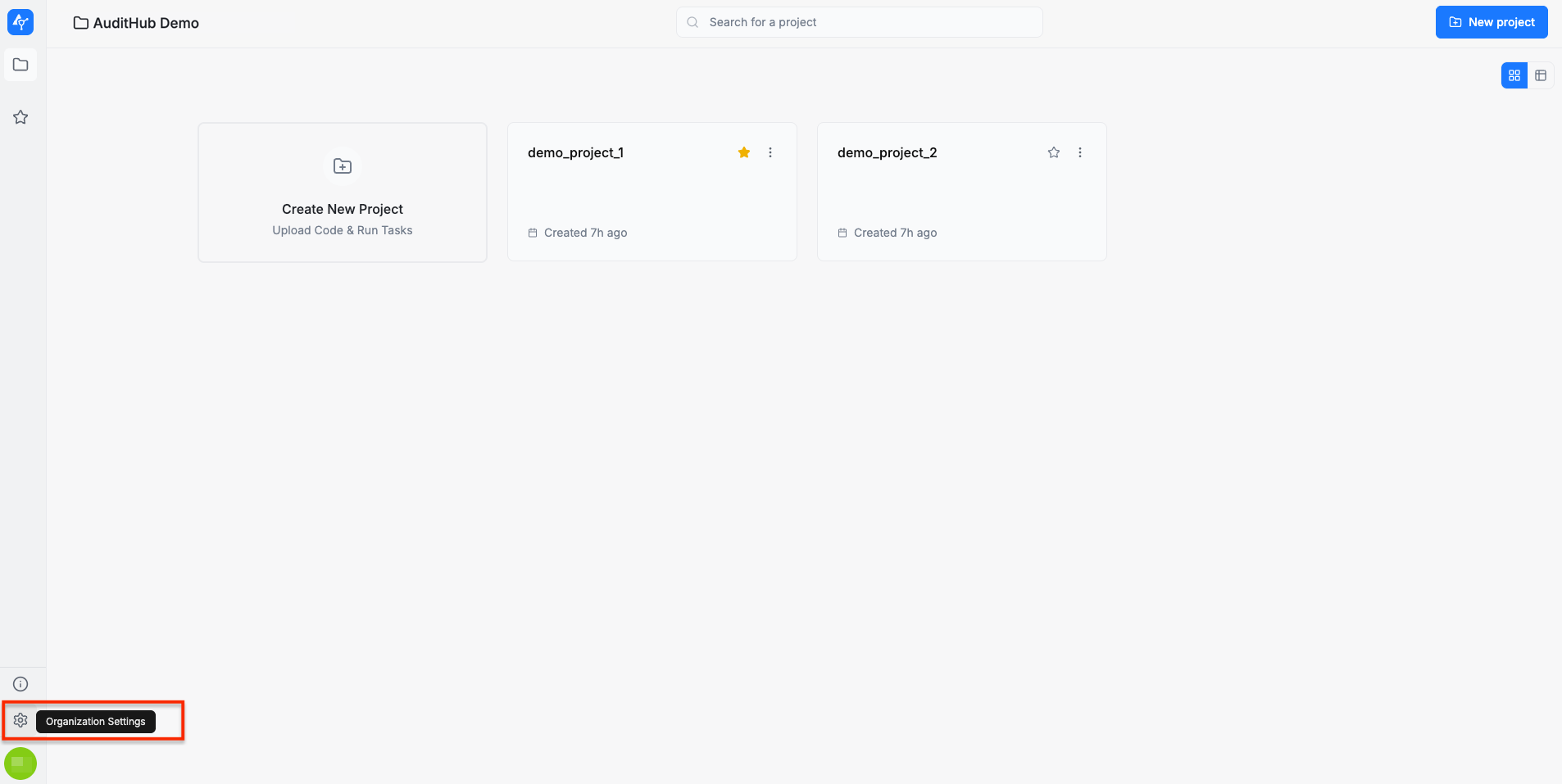The width and height of the screenshot is (1562, 784).
Task: Open the demo_project_1 project
Action: (575, 153)
